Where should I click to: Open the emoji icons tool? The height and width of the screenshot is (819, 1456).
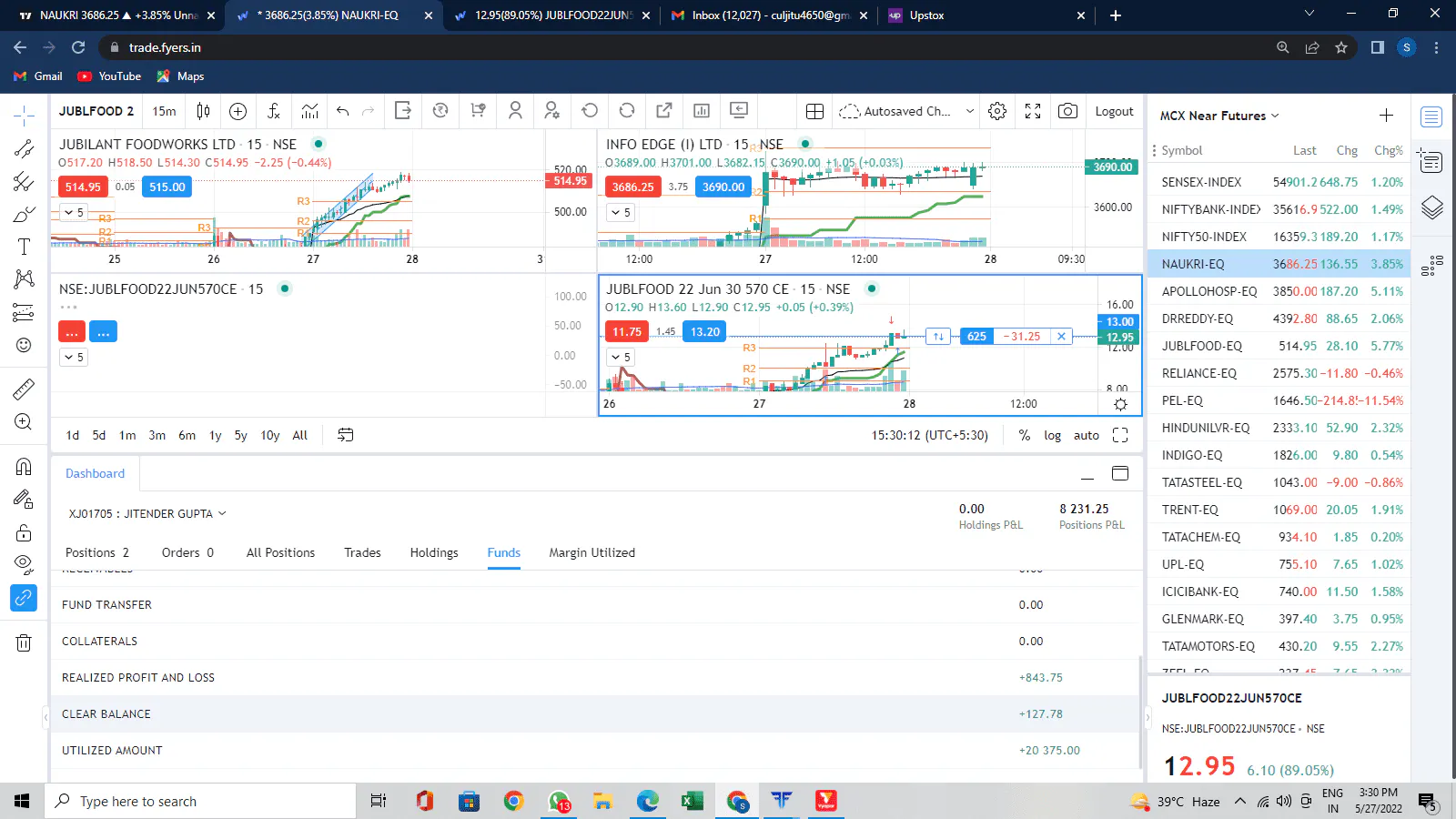point(24,345)
